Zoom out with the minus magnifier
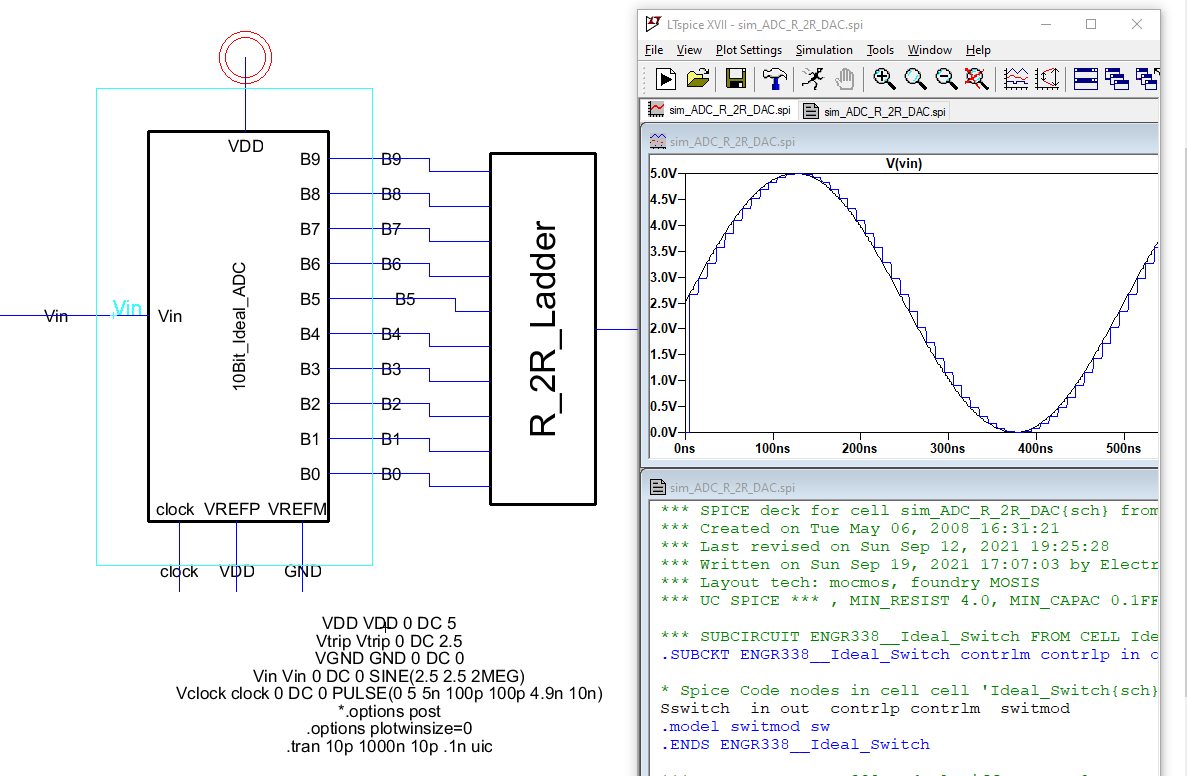Viewport: 1187px width, 776px height. 946,79
